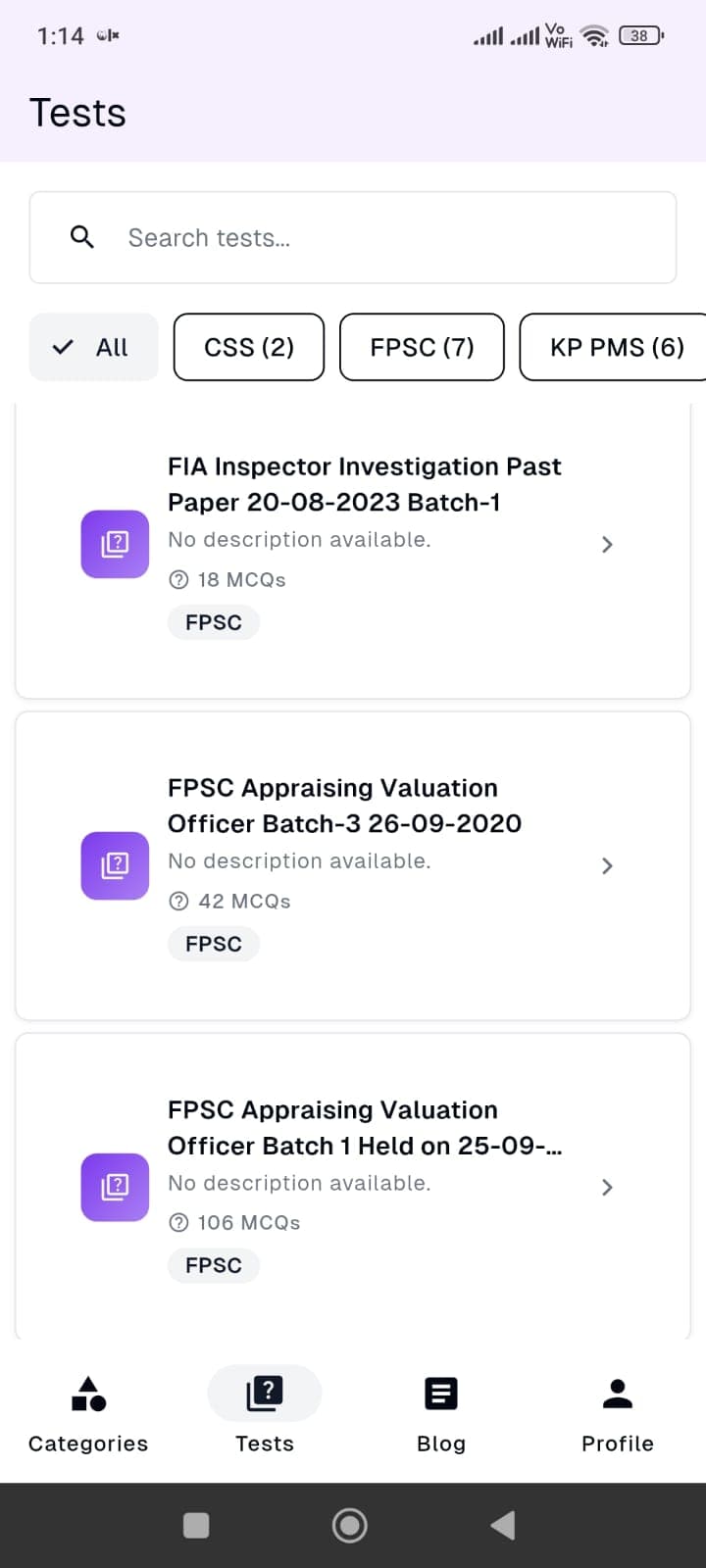Open the Batch-3 26-09-2020 test via its chevron
Screen dimensions: 706x1568
click(607, 866)
